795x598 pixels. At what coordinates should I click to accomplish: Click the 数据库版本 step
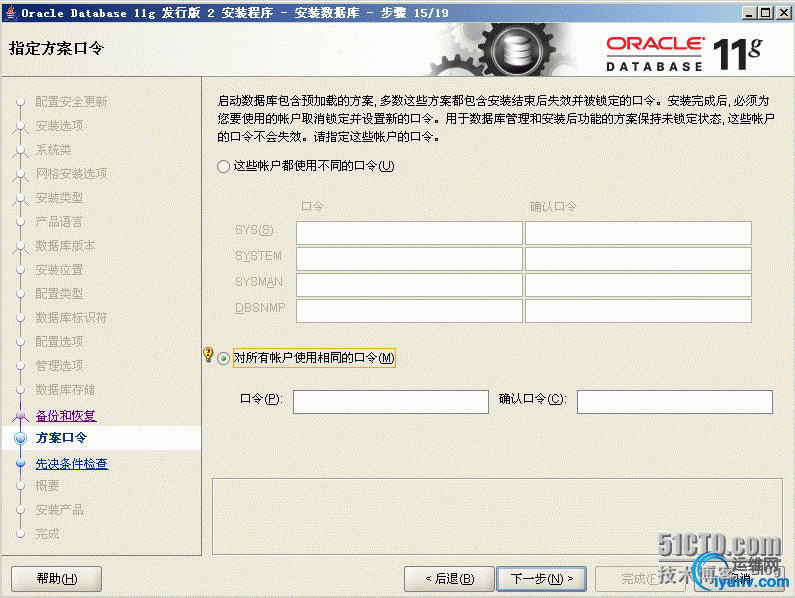[x=65, y=245]
